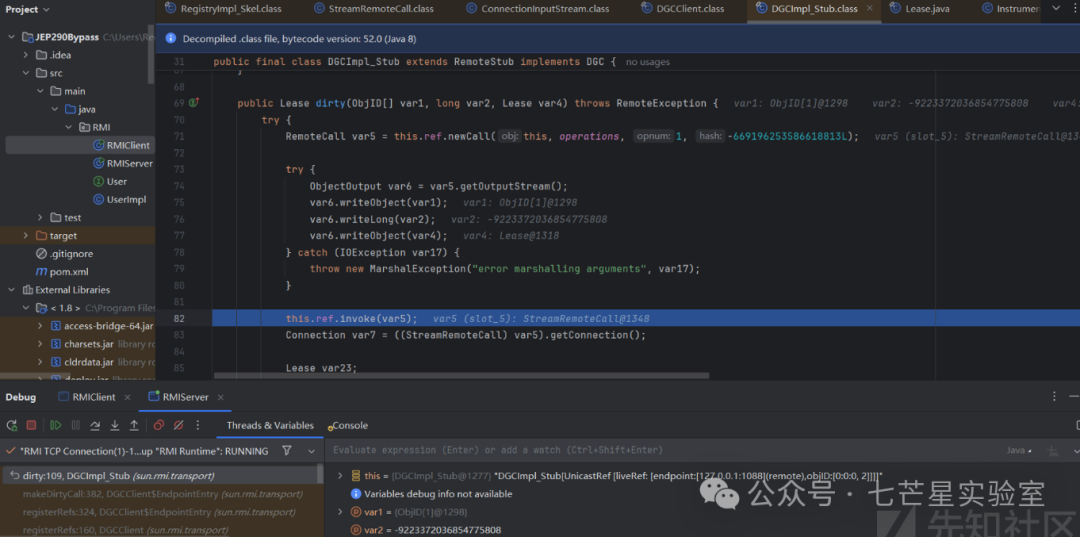The image size is (1080, 537).
Task: Select makeDirtyCall:382 stack frame
Action: (163, 494)
